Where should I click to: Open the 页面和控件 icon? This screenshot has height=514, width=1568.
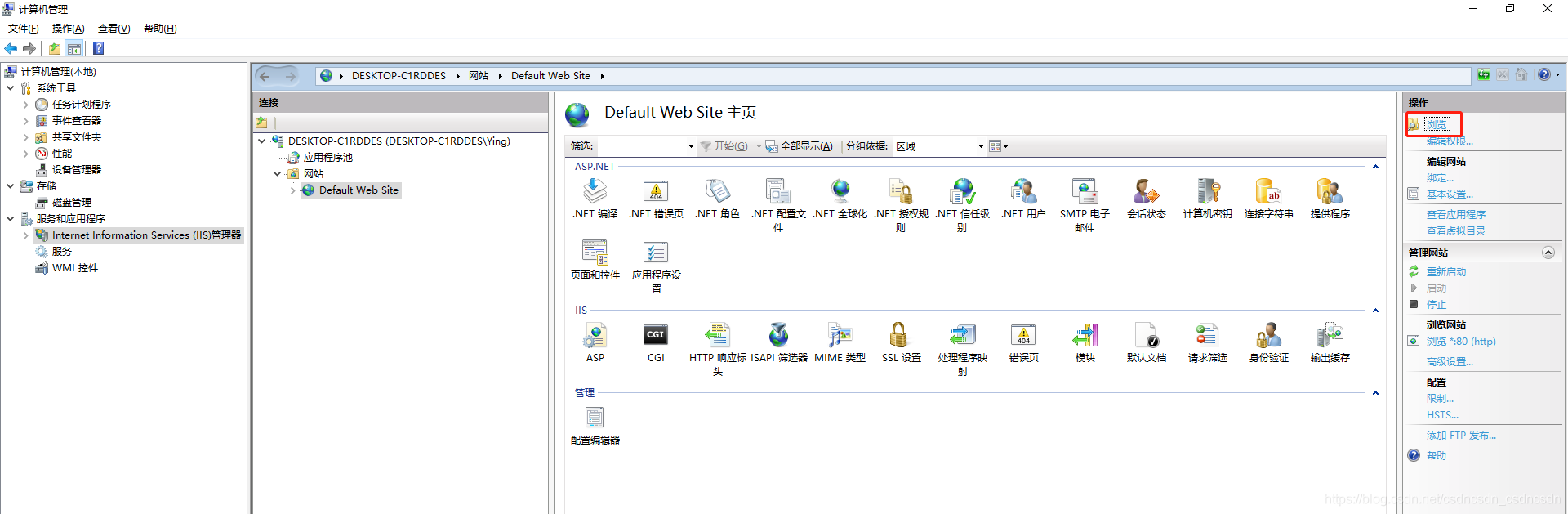[x=595, y=253]
